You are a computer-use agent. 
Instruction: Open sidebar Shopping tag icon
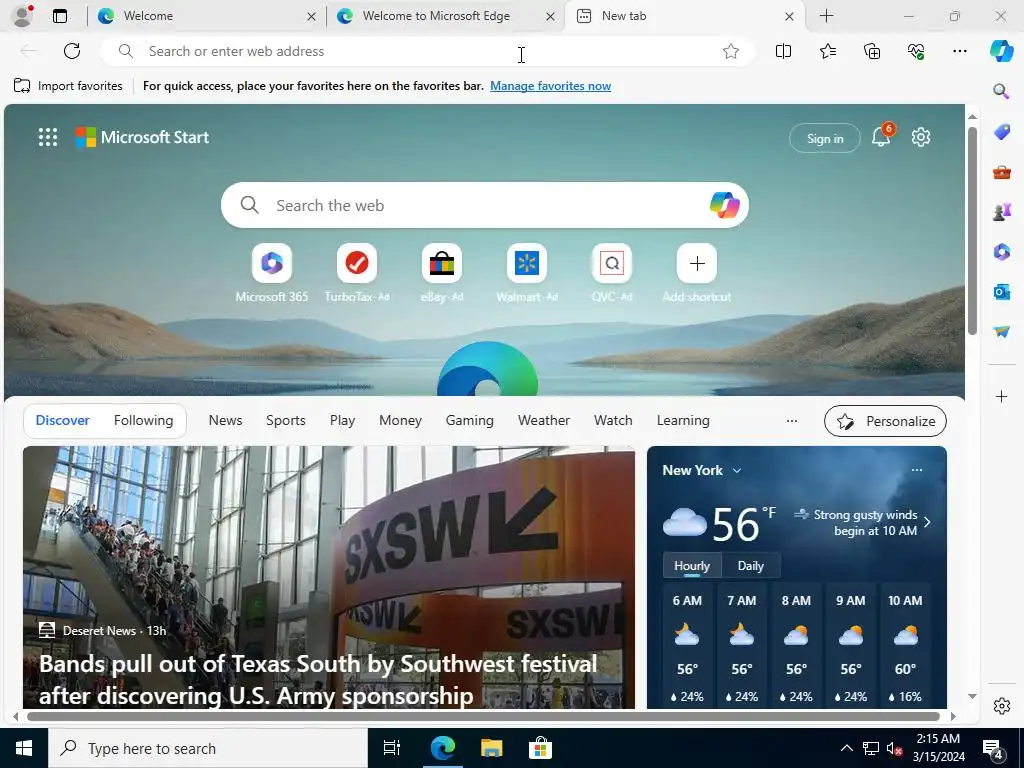pyautogui.click(x=1001, y=132)
